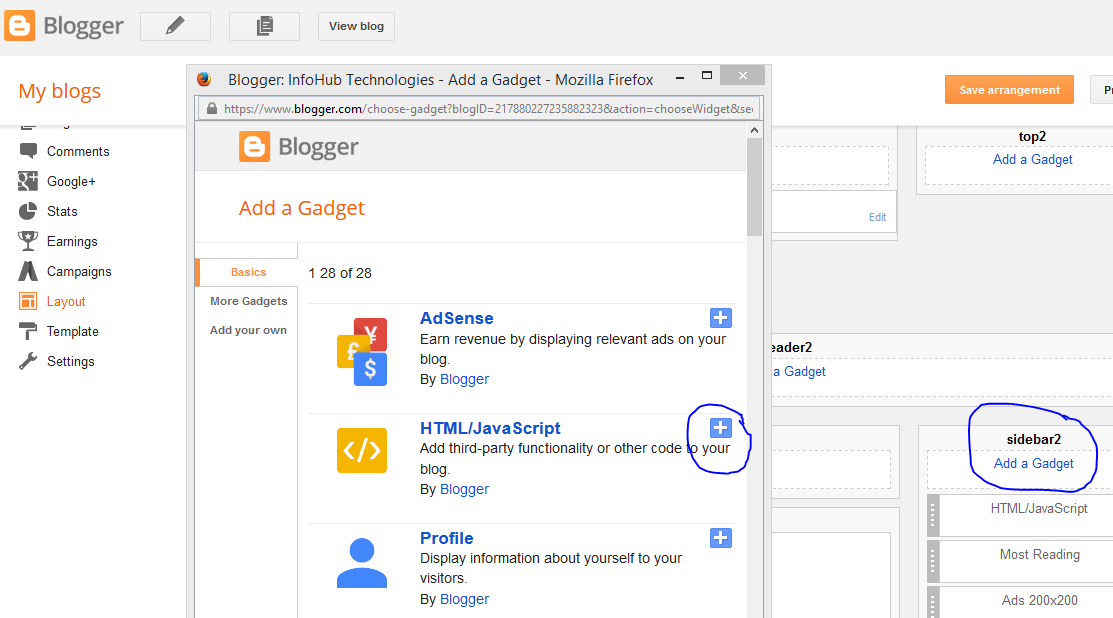The image size is (1113, 618).
Task: Click the lock icon in address bar
Action: pyautogui.click(x=212, y=109)
